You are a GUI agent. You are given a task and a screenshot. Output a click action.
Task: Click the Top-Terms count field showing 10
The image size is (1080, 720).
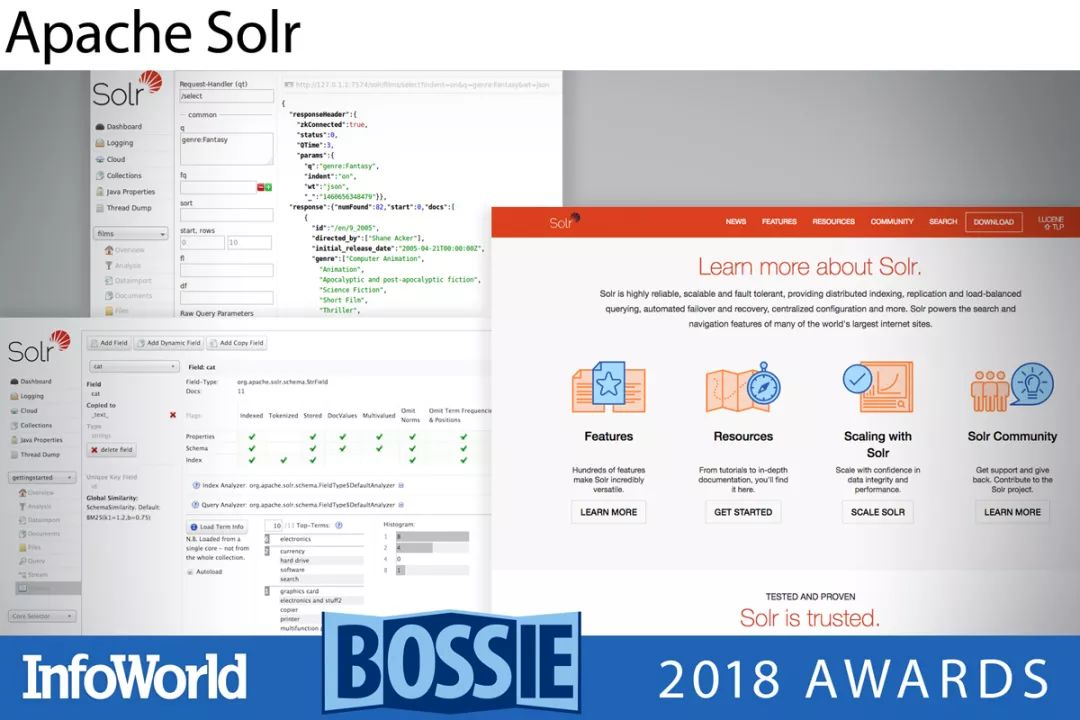point(273,525)
